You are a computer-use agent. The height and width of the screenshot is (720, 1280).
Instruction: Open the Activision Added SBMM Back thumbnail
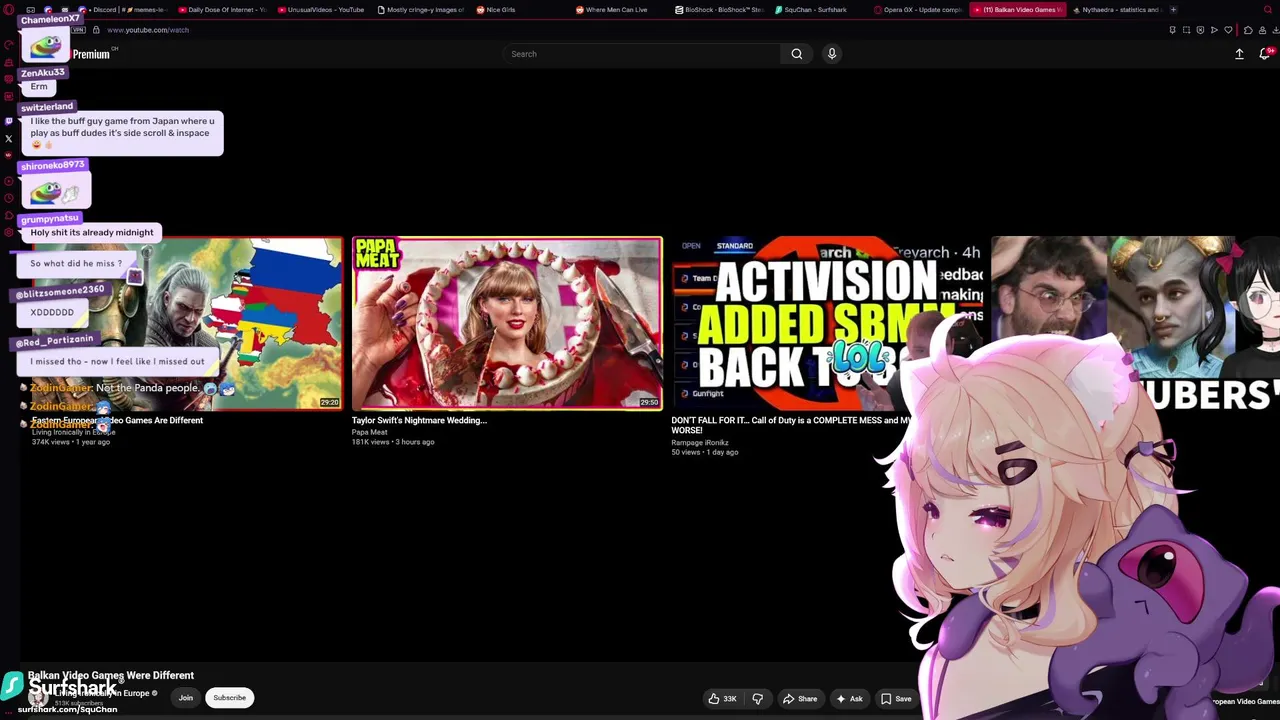[826, 323]
